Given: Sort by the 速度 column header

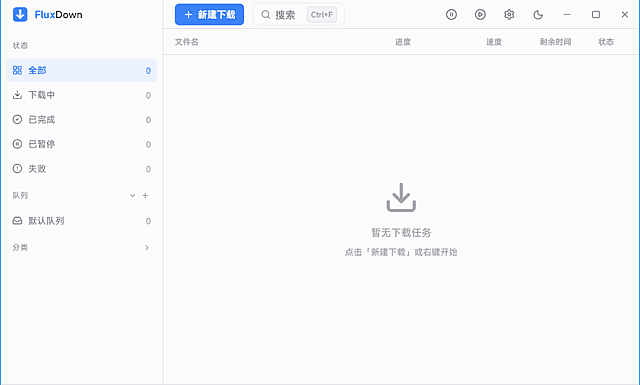Looking at the screenshot, I should (494, 42).
